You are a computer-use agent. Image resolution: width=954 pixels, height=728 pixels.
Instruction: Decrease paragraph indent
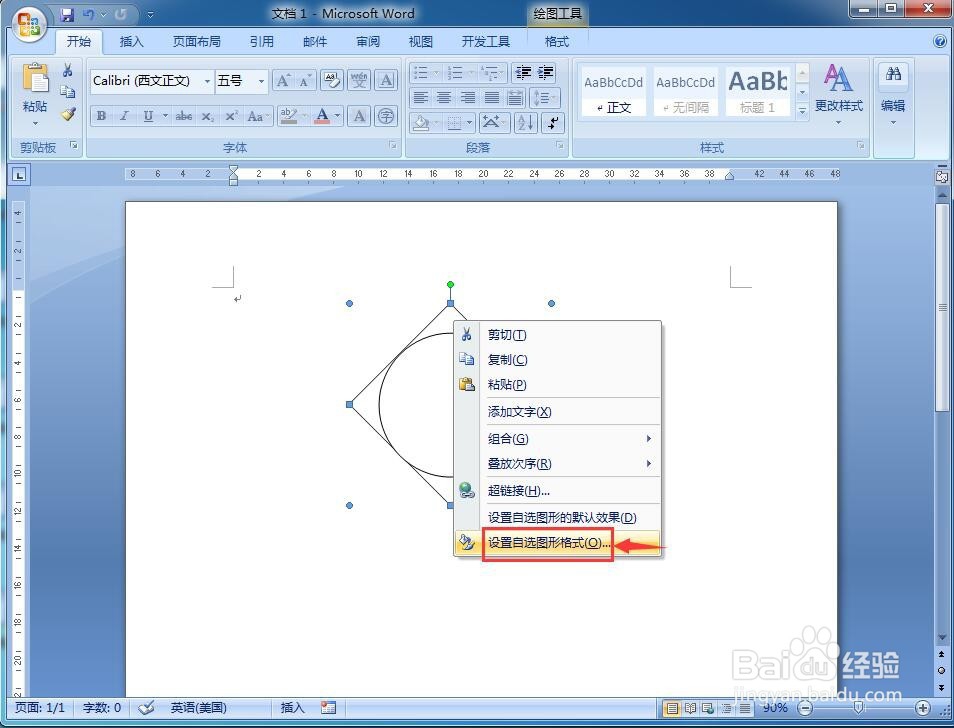(x=523, y=73)
